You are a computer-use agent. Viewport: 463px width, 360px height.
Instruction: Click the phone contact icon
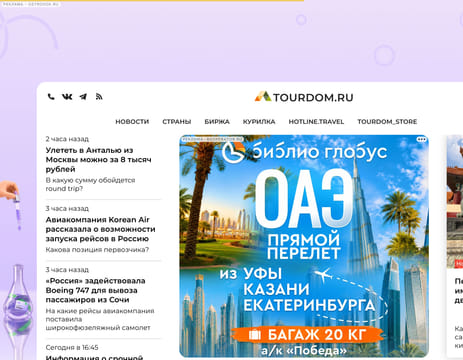(51, 97)
